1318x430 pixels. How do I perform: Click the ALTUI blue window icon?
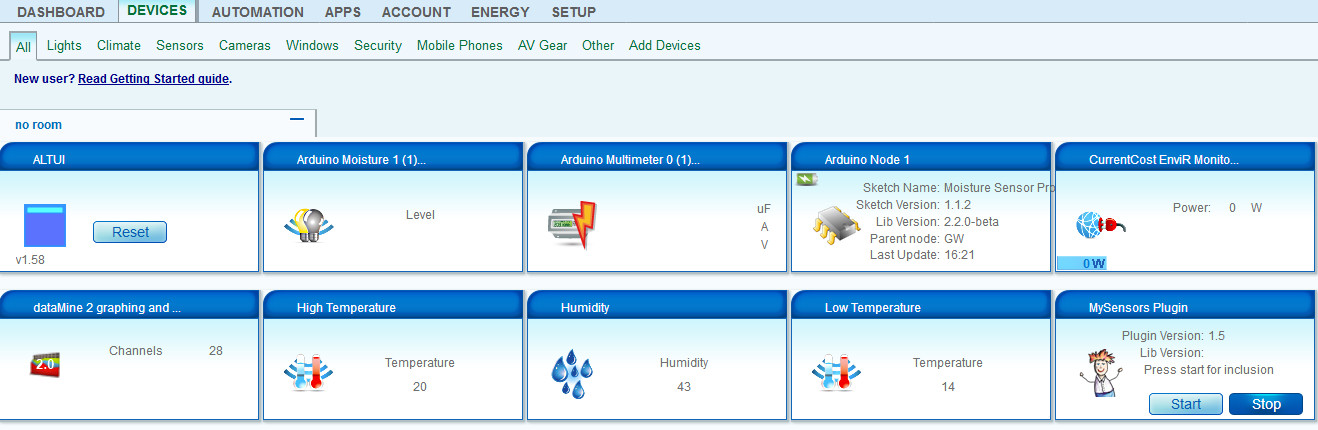[45, 225]
